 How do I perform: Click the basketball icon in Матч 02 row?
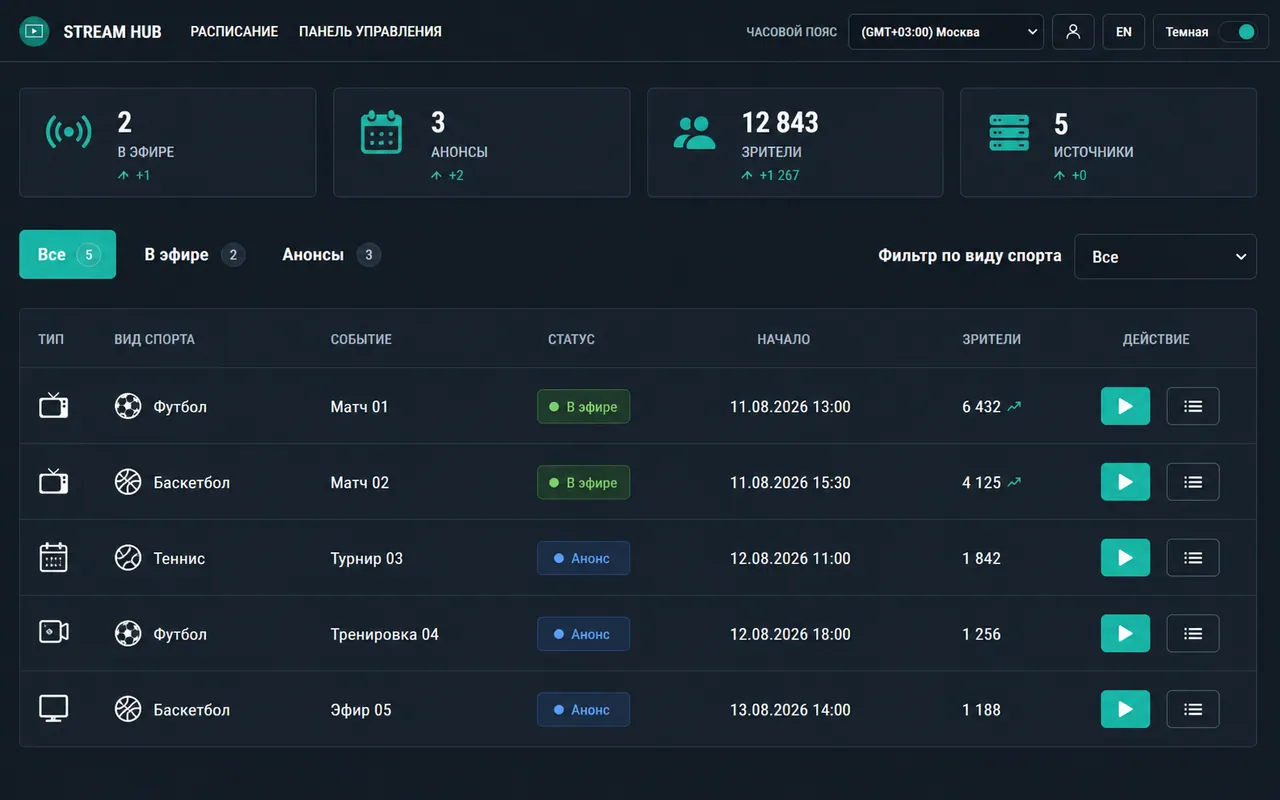128,482
